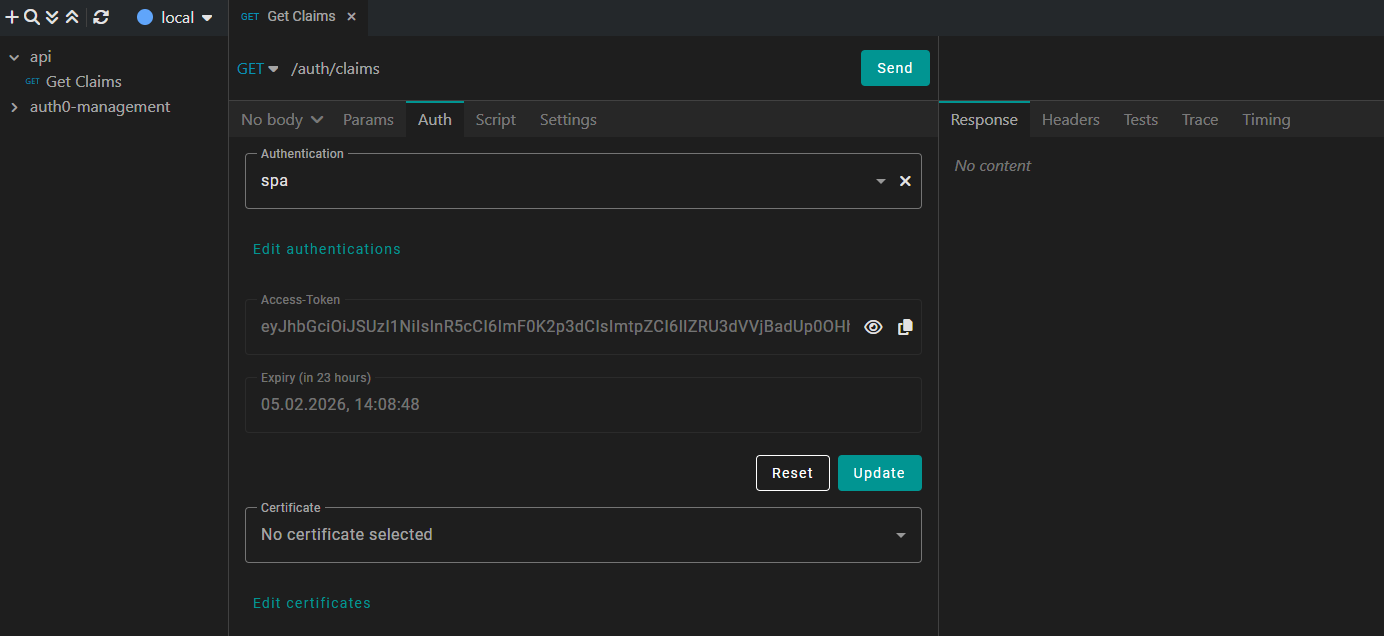Click the refresh icon in sidebar toolbar
The image size is (1384, 636).
(x=101, y=17)
